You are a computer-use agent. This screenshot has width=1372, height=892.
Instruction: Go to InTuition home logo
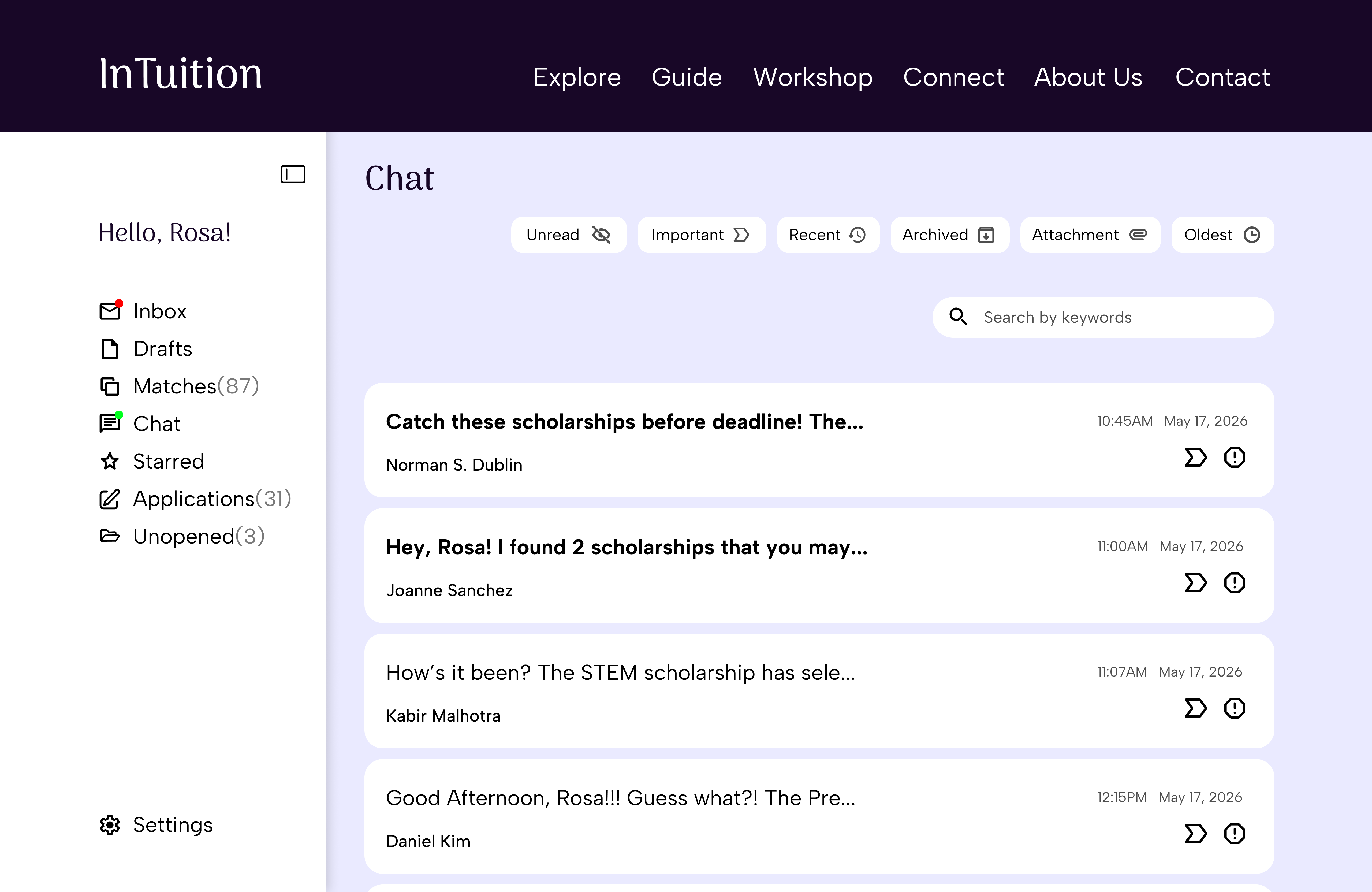181,74
